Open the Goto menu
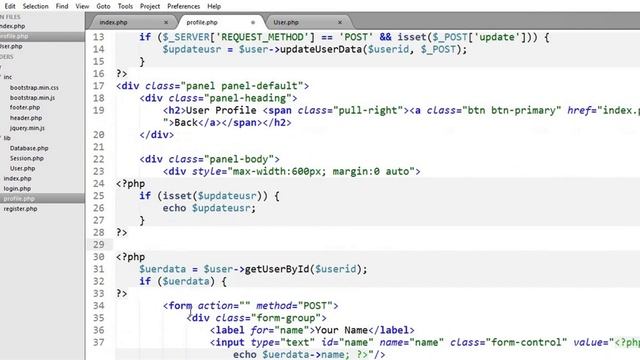Image resolution: width=640 pixels, height=360 pixels. click(x=103, y=6)
